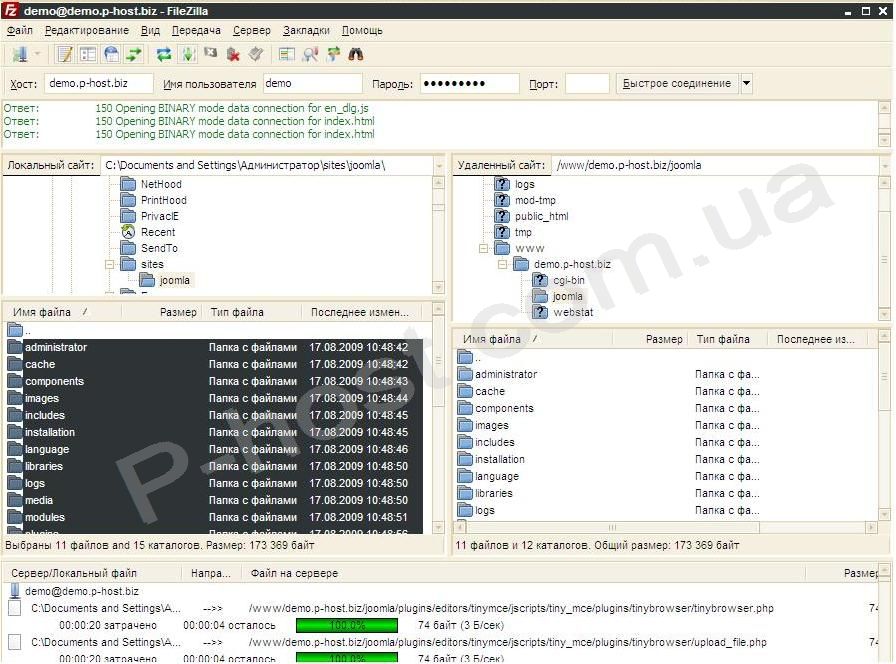Focus the Имя пользователя field

313,83
